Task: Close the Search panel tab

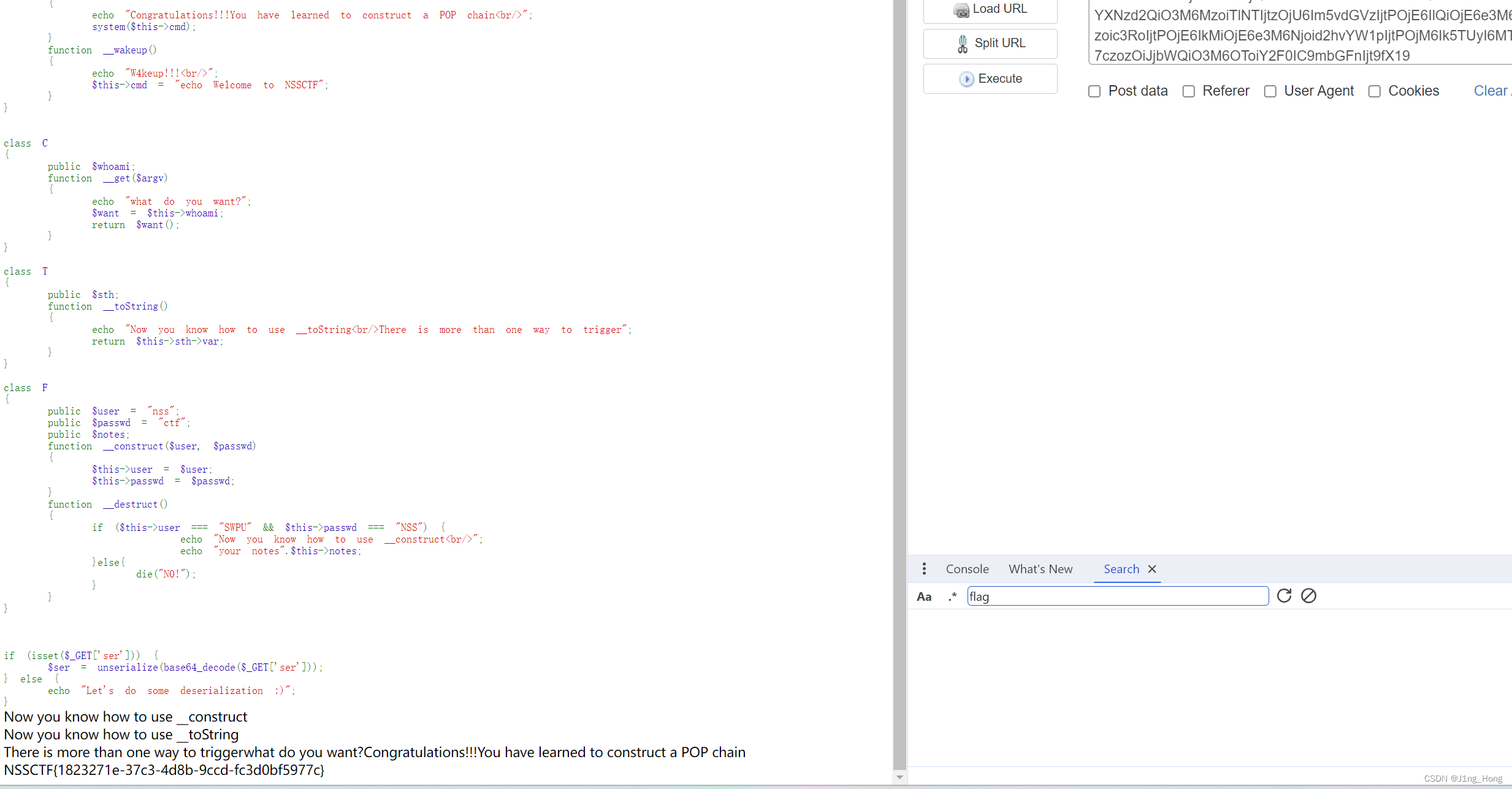Action: click(x=1151, y=569)
